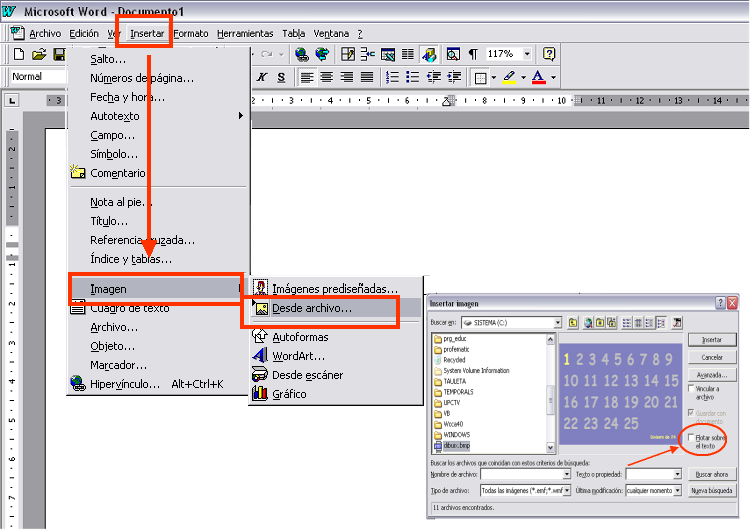Align text to the right
750x530 pixels.
[x=347, y=77]
